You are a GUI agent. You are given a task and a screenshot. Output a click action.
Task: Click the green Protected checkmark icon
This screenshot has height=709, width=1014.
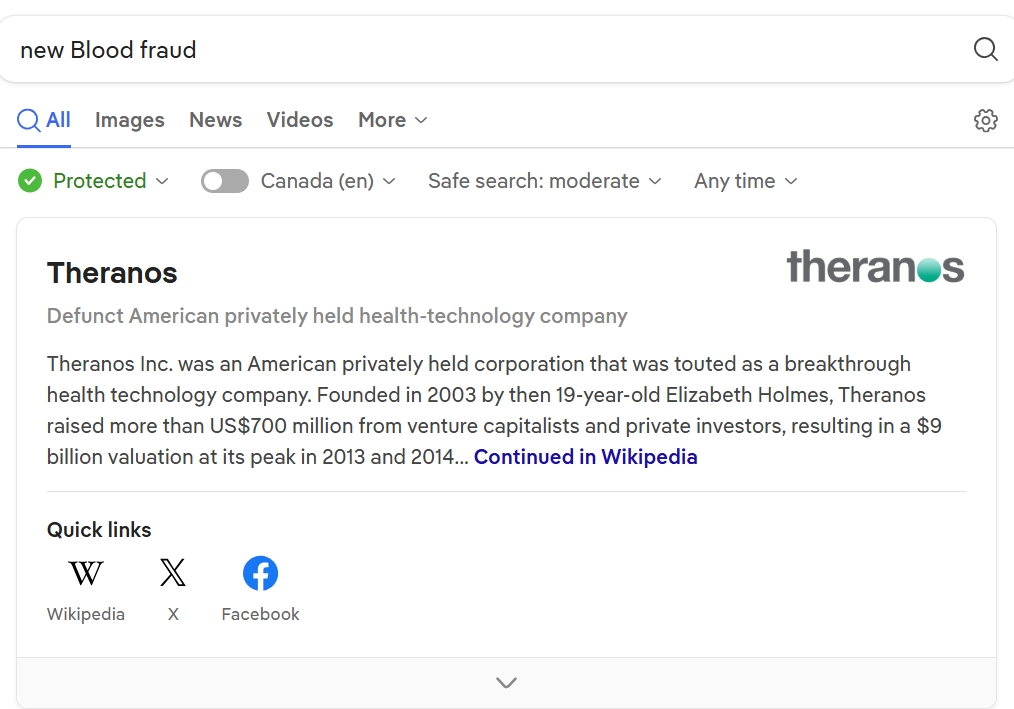point(30,181)
